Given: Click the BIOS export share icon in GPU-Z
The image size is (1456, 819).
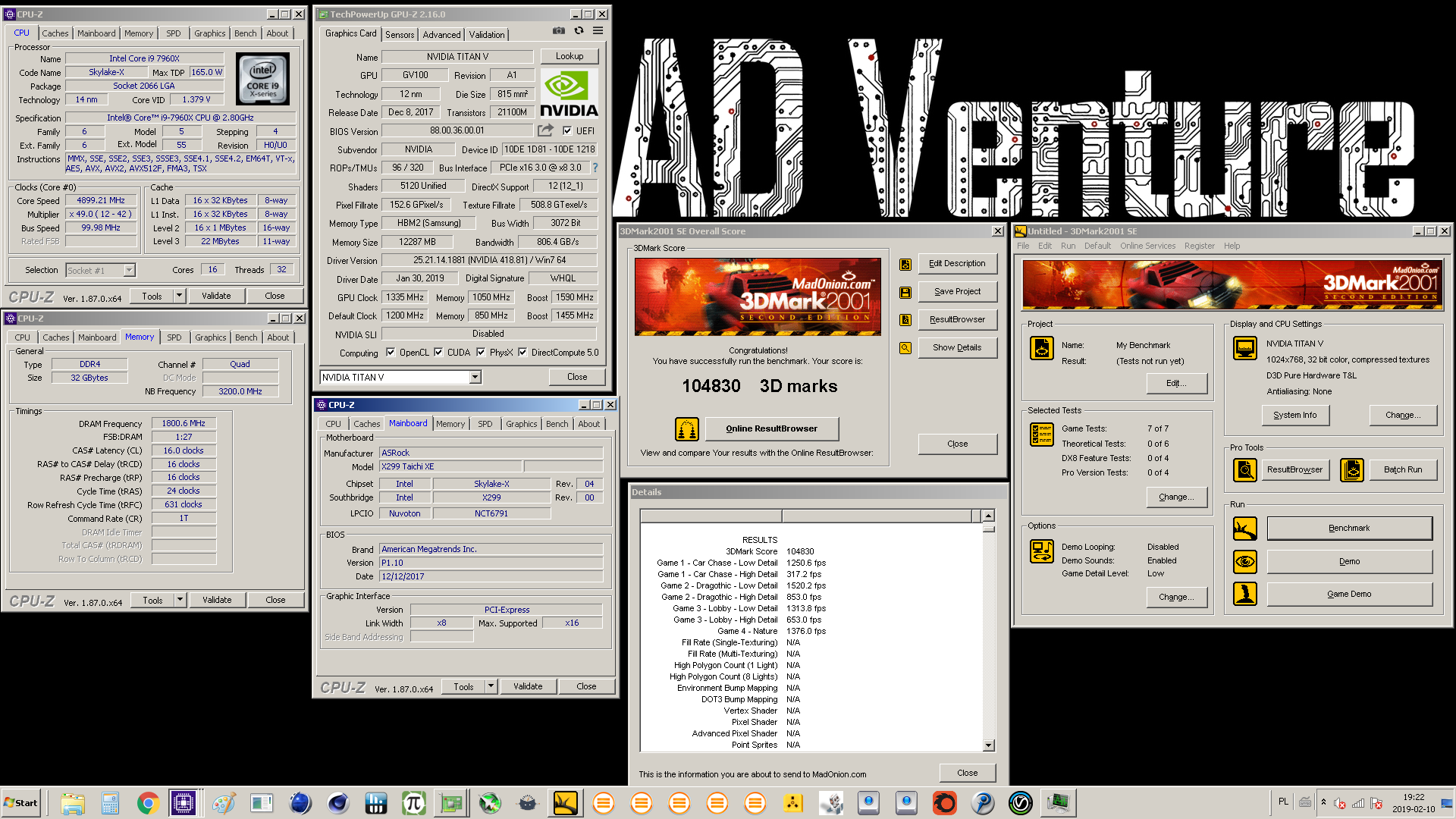Looking at the screenshot, I should [x=545, y=130].
